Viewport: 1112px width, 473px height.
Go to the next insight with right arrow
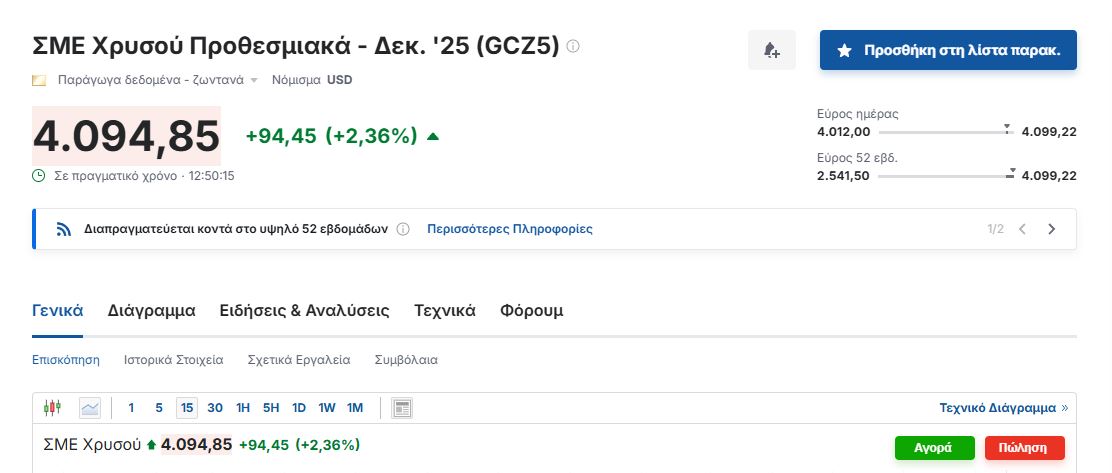(x=1051, y=229)
